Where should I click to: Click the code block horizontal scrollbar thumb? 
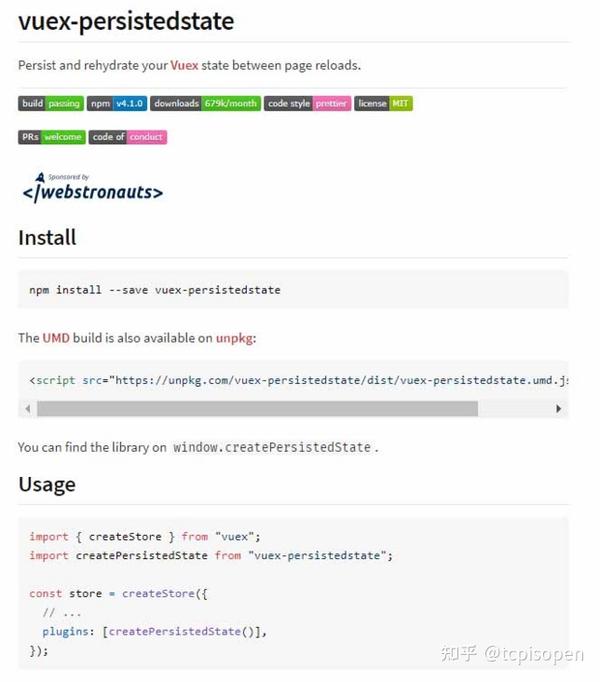[x=257, y=409]
